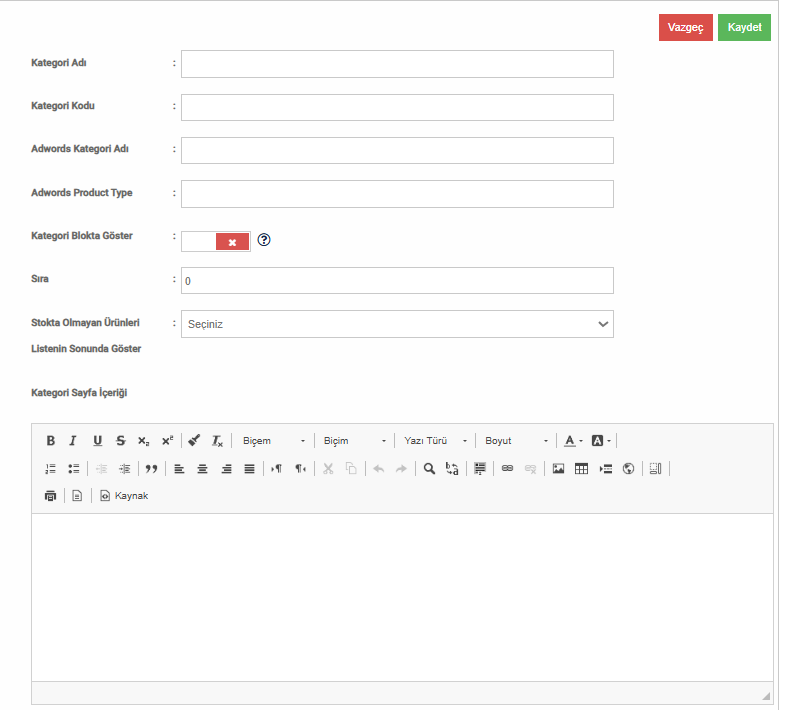Focus the Adwords Product Type field
This screenshot has width=796, height=710.
point(397,194)
